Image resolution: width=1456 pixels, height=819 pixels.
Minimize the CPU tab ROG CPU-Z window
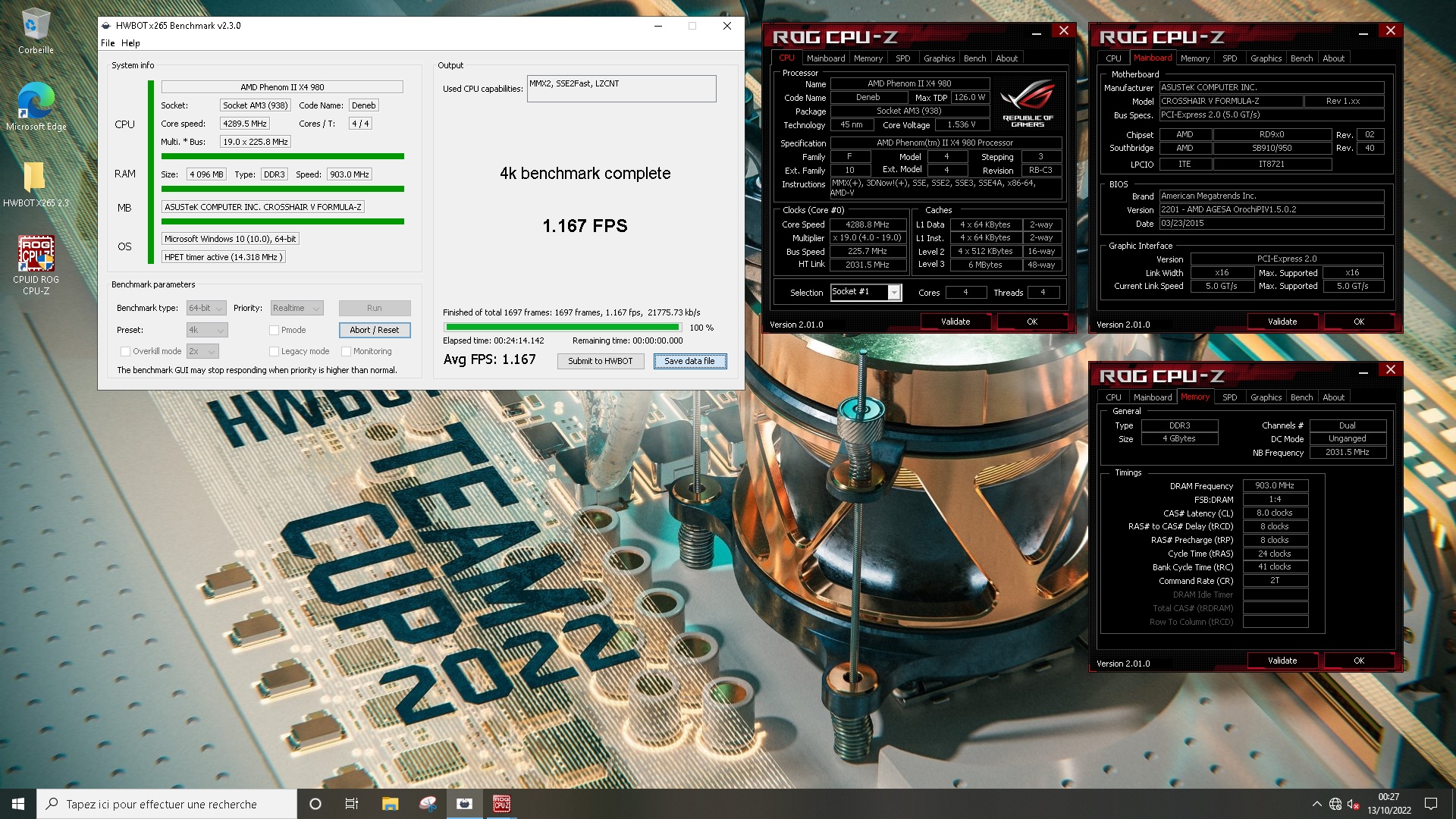[x=1037, y=33]
